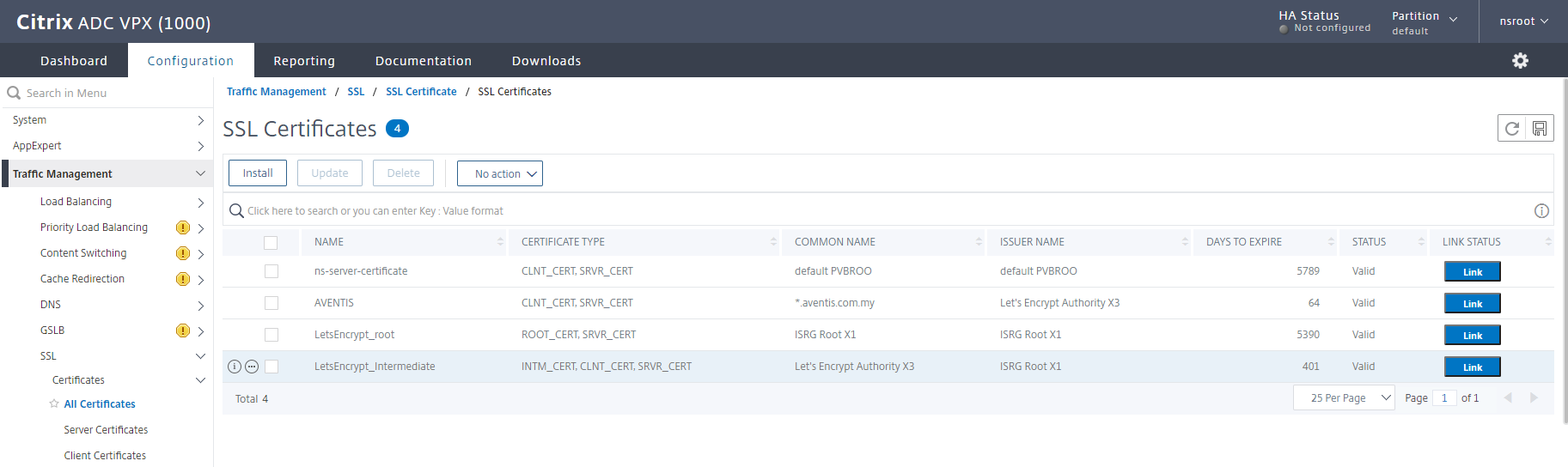The image size is (1568, 467).
Task: Click the Update button
Action: tap(330, 173)
